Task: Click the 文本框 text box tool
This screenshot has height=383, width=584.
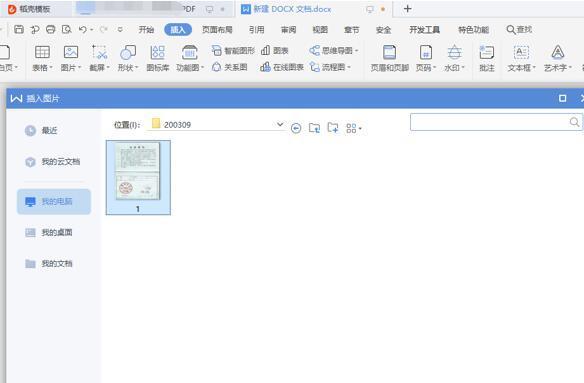Action: 521,58
